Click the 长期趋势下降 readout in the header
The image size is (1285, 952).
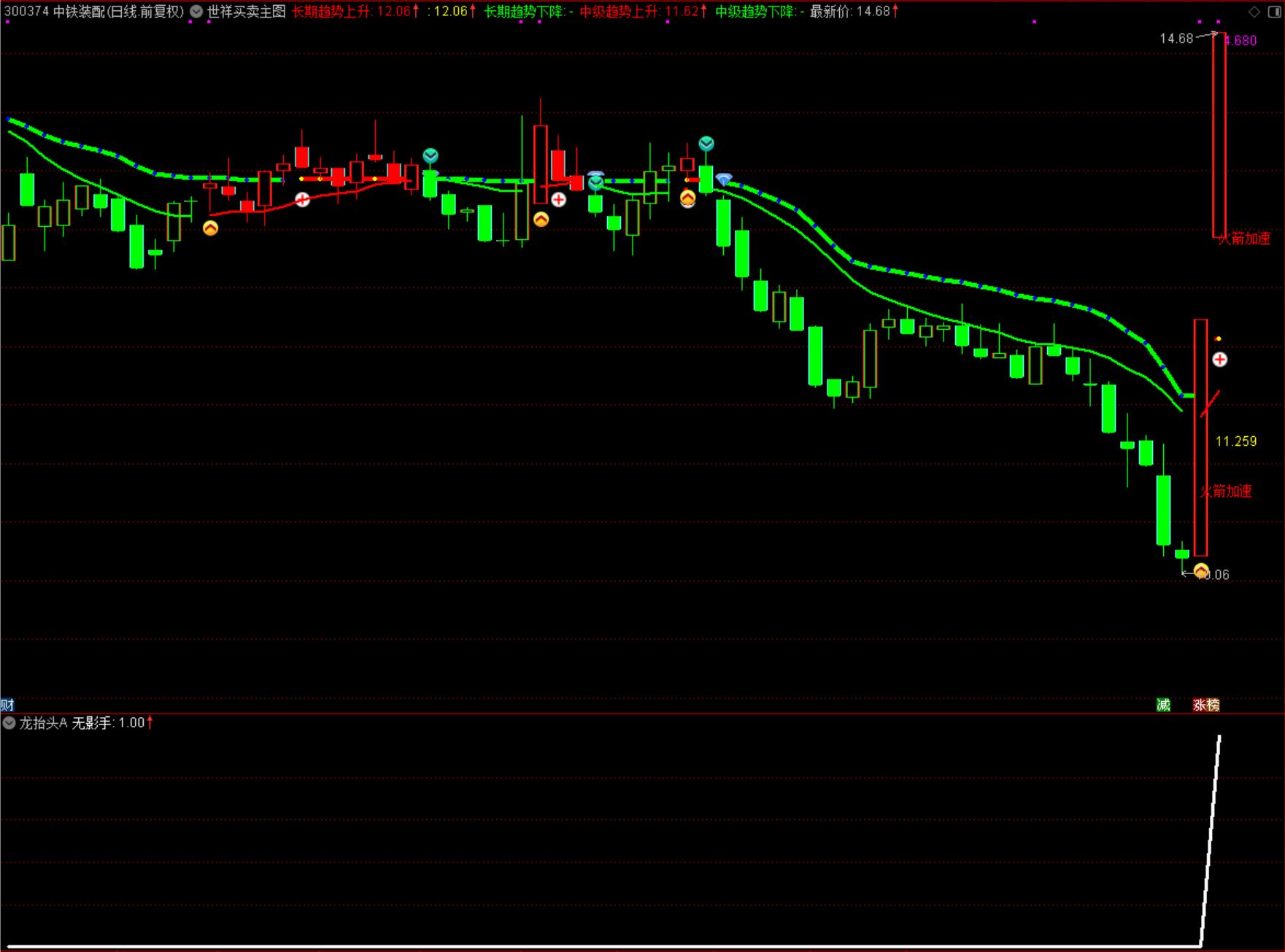click(528, 12)
